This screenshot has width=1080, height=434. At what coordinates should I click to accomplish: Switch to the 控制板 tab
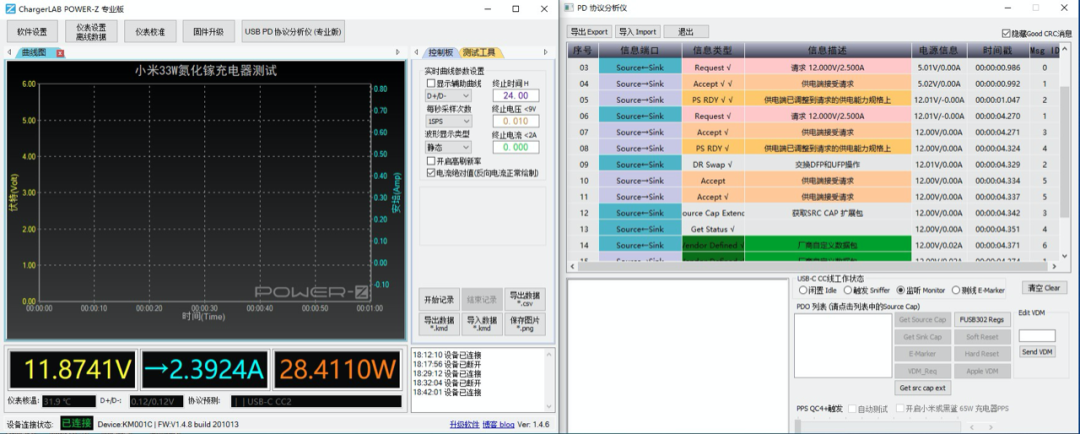(441, 52)
